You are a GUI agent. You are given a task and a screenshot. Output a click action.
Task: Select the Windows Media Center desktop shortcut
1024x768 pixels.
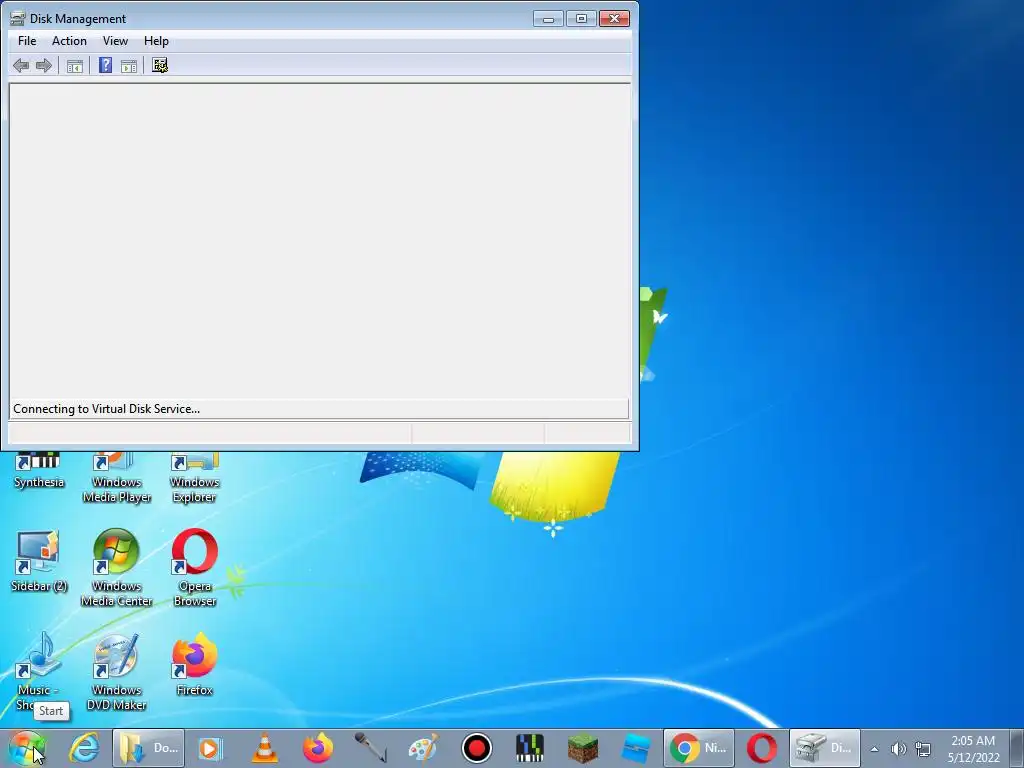tap(116, 568)
